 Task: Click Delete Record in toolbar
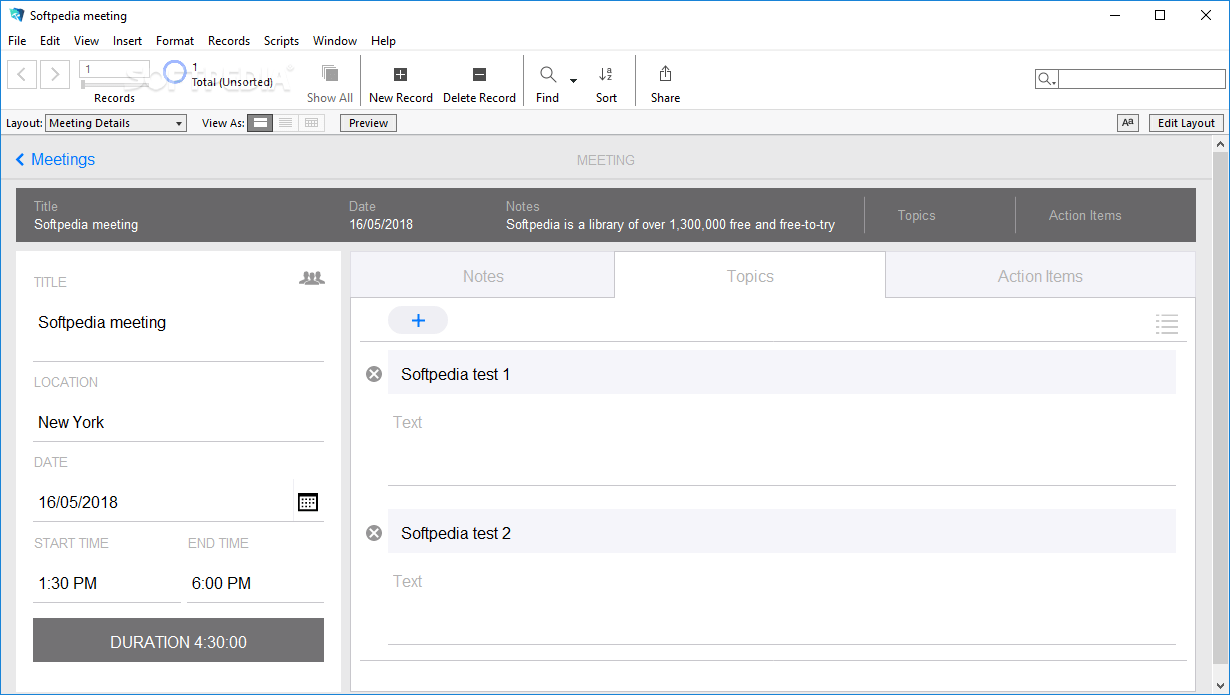pos(479,83)
